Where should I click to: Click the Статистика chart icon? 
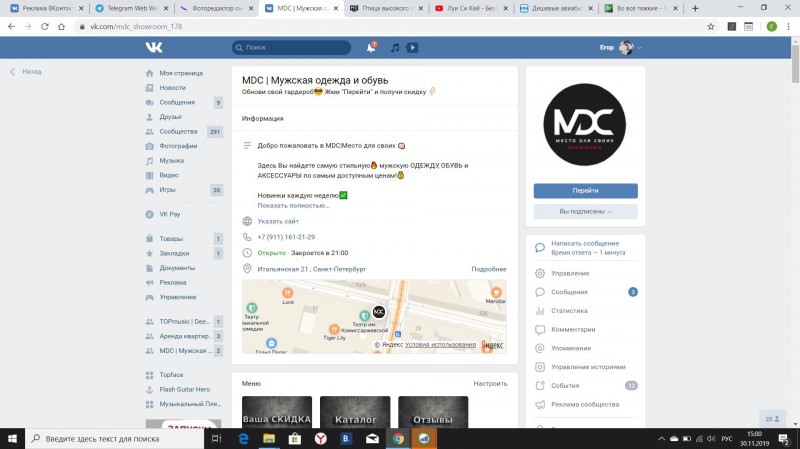(540, 311)
